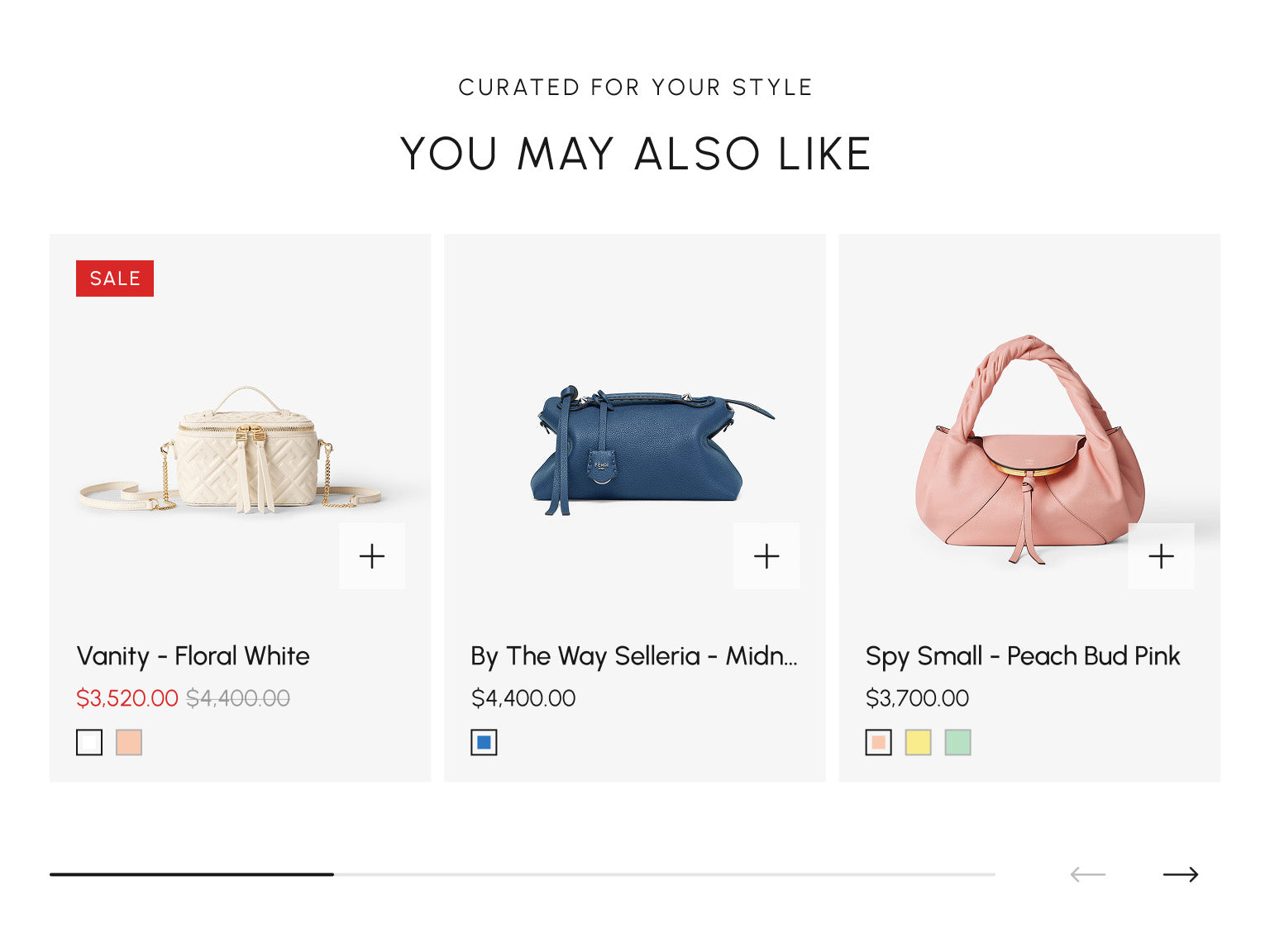This screenshot has width=1270, height=952.
Task: Click the carousel progress scrollbar track
Action: (x=661, y=874)
